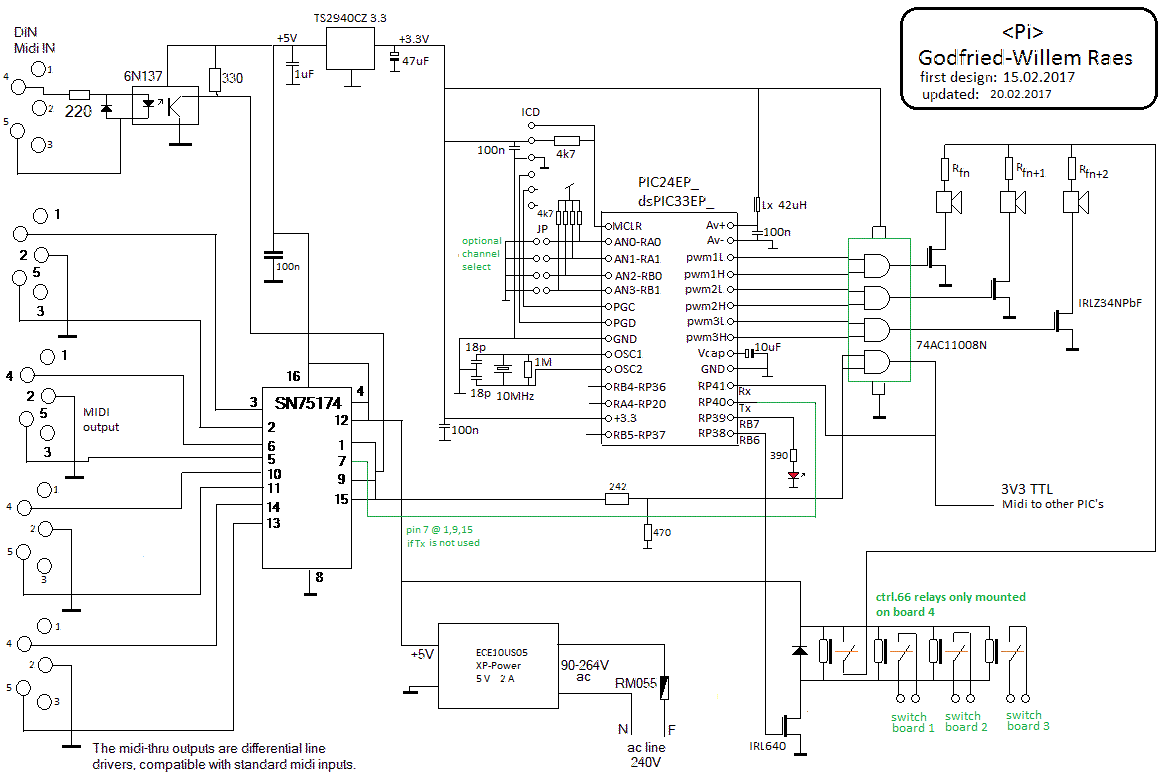The height and width of the screenshot is (780, 1165).
Task: Click the 6N137 optocoupler symbol
Action: tap(165, 105)
